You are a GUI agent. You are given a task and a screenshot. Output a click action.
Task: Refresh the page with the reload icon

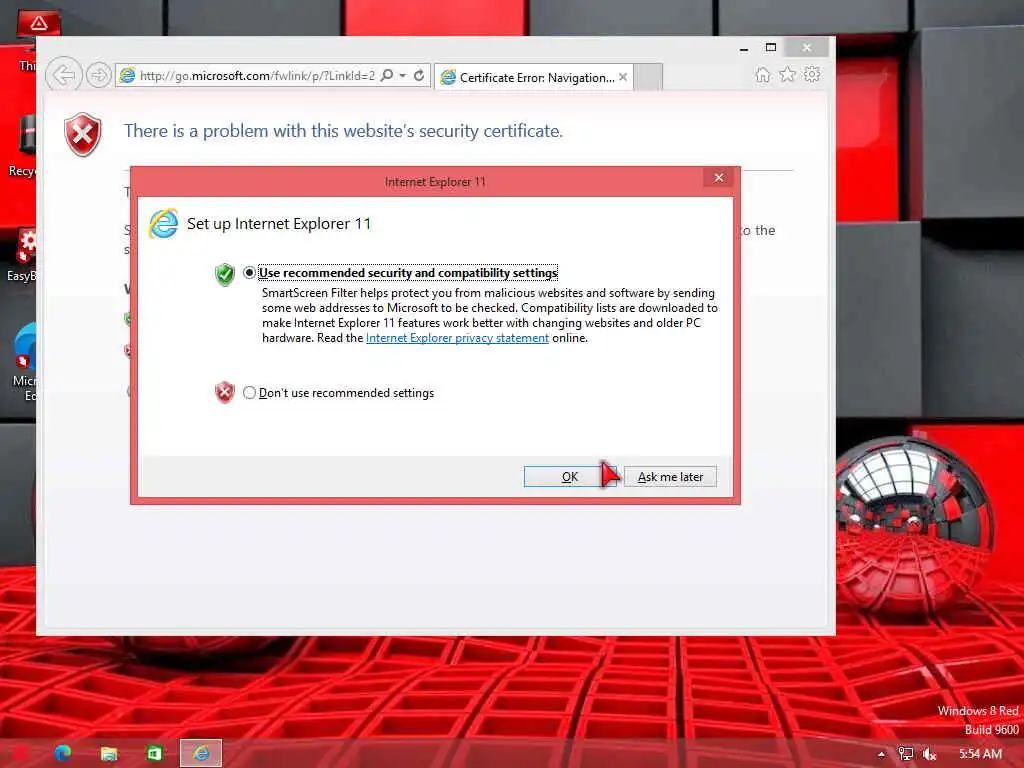419,75
